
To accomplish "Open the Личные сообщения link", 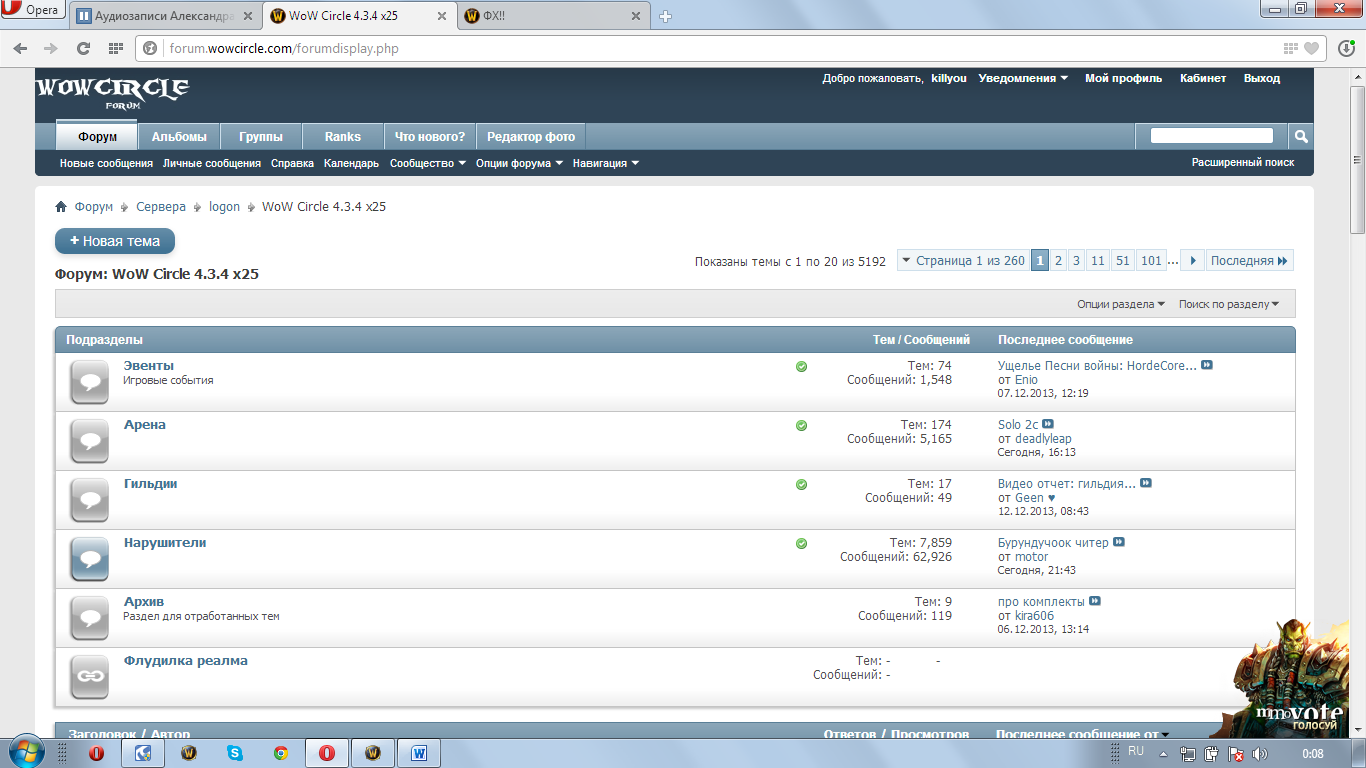I will point(212,163).
